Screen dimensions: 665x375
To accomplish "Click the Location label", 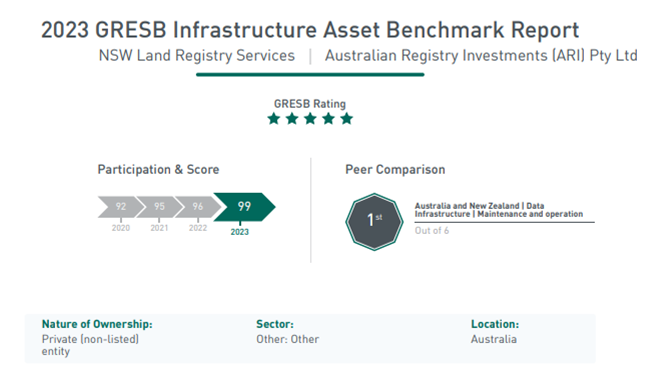I will coord(495,324).
